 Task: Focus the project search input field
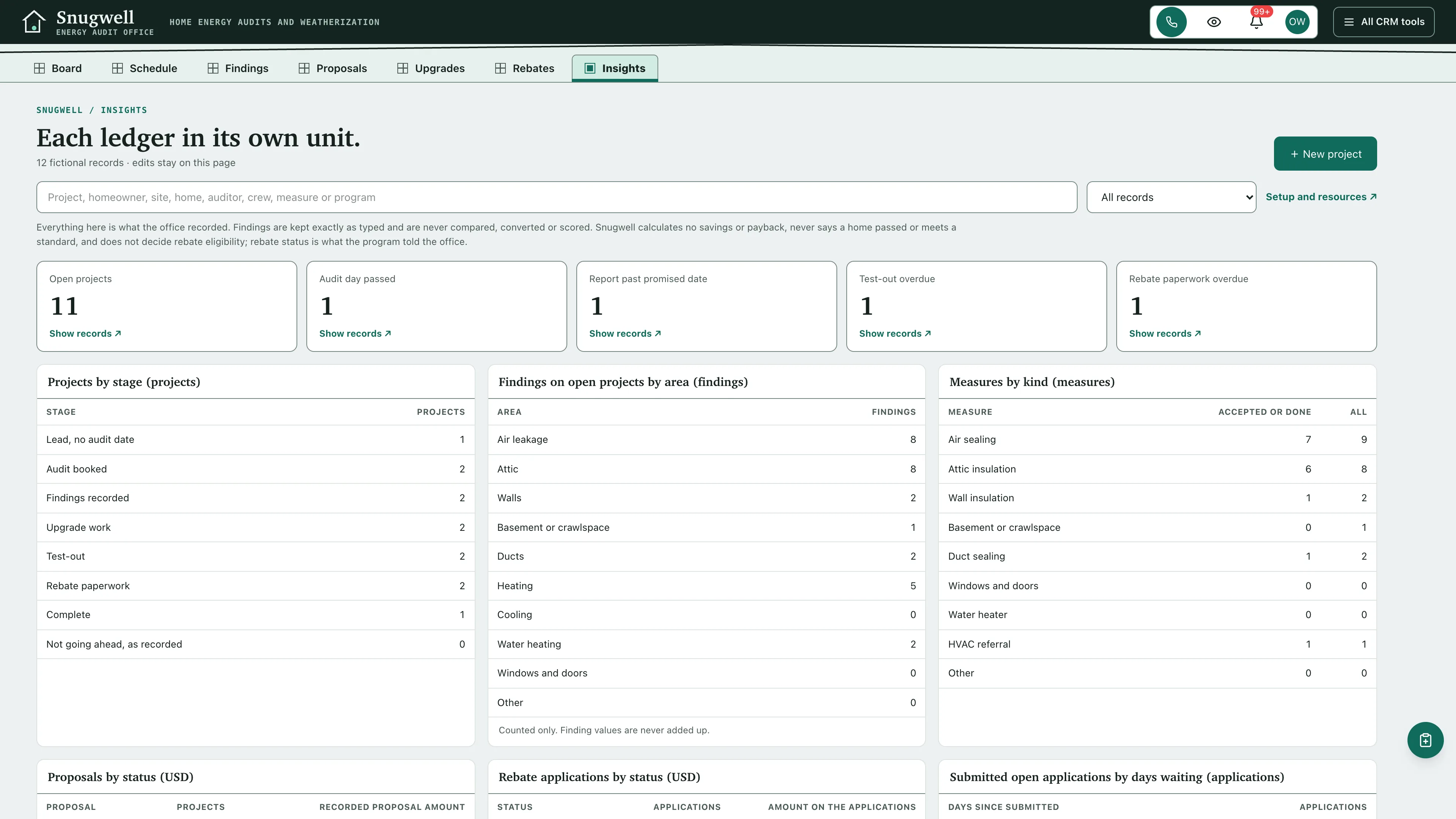(x=557, y=197)
